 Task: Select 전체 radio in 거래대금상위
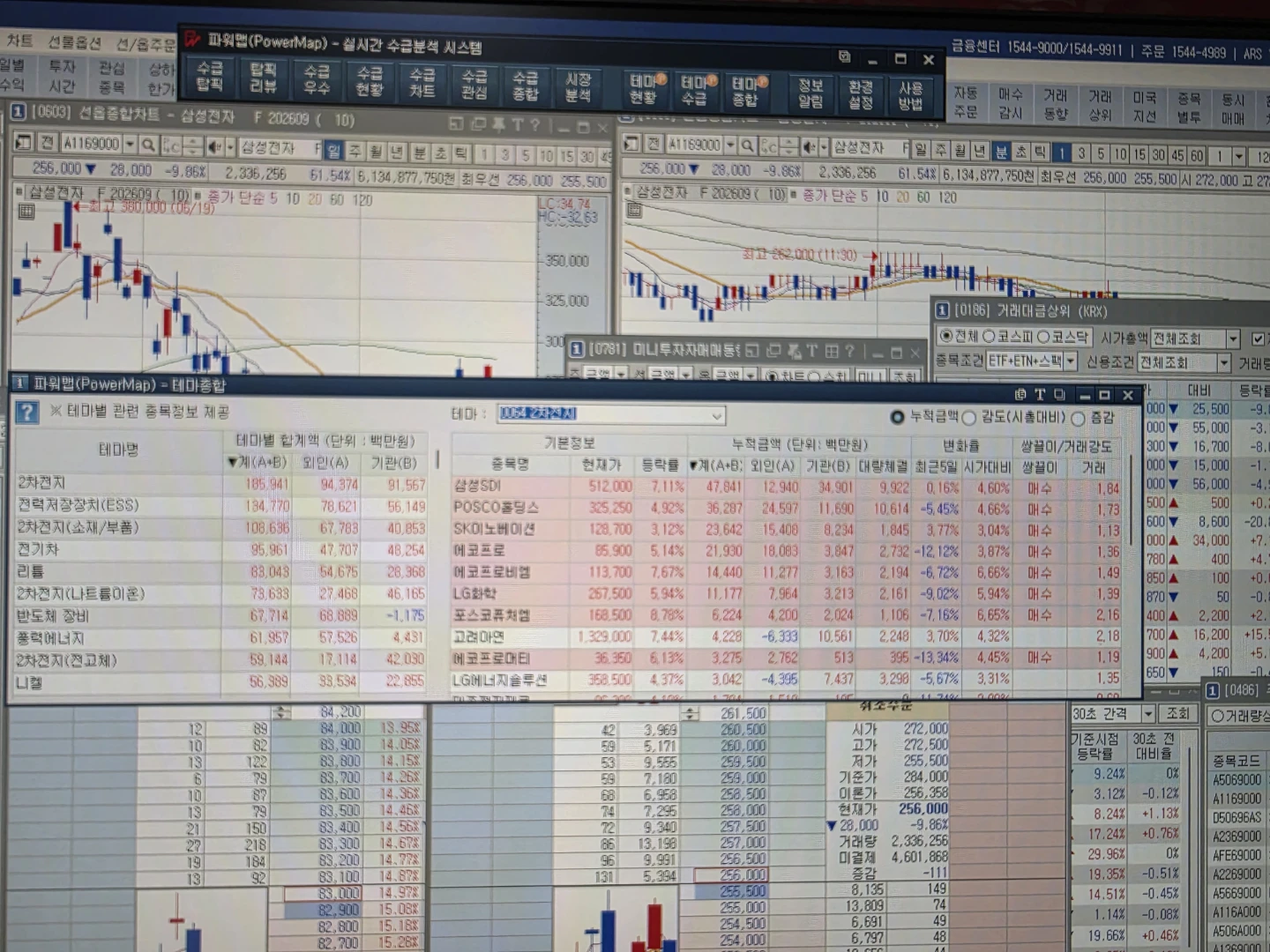point(946,336)
